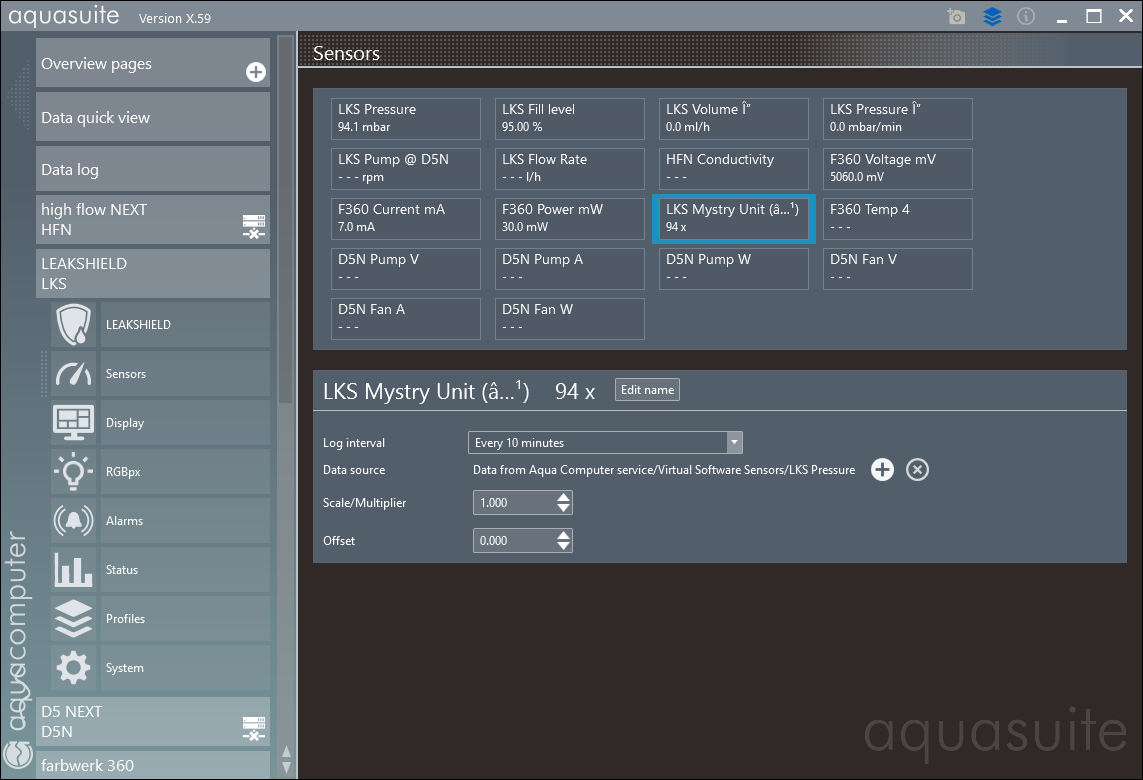The height and width of the screenshot is (780, 1143).
Task: Open the Display monitor icon page
Action: click(74, 423)
